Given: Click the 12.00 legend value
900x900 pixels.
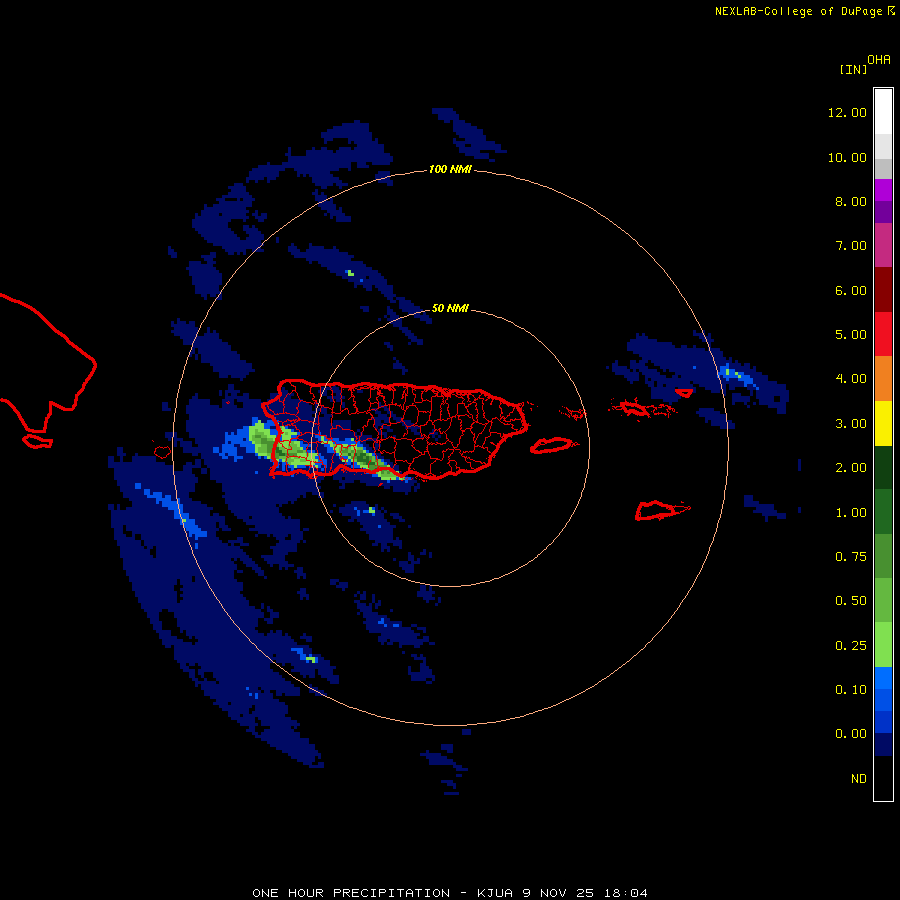Looking at the screenshot, I should (x=847, y=112).
